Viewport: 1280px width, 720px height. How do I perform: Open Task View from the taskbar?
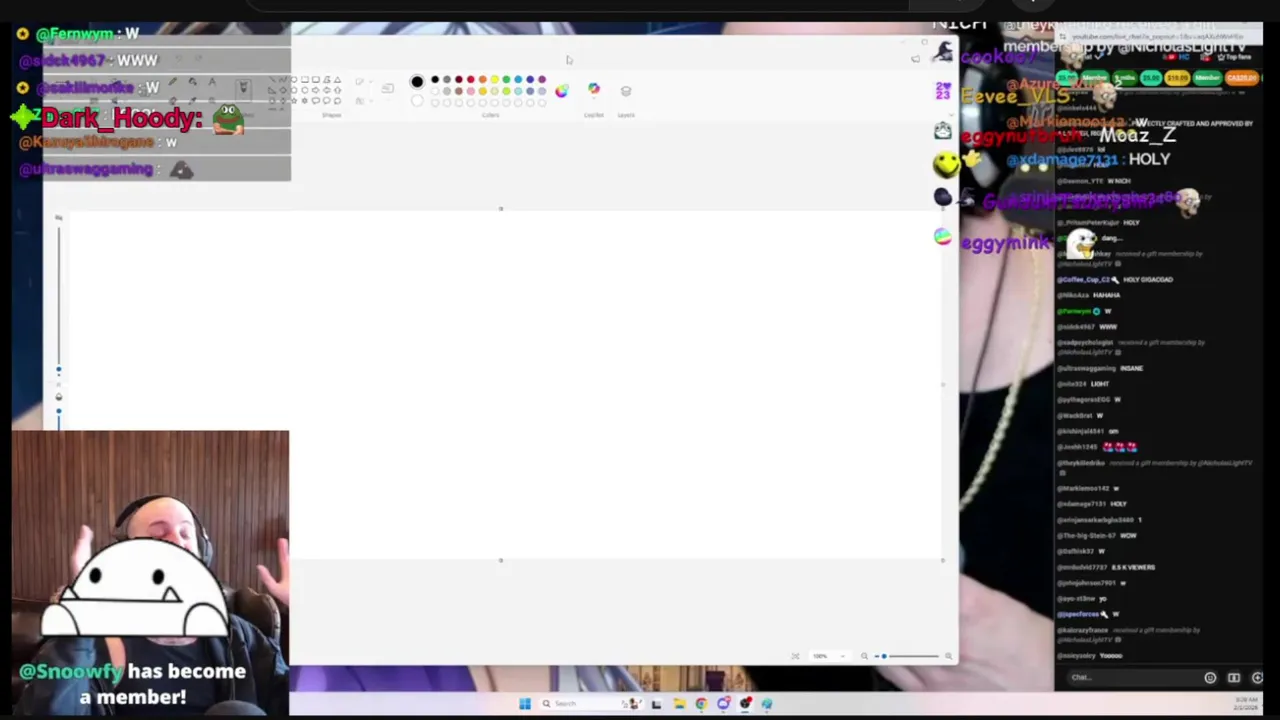(x=656, y=704)
